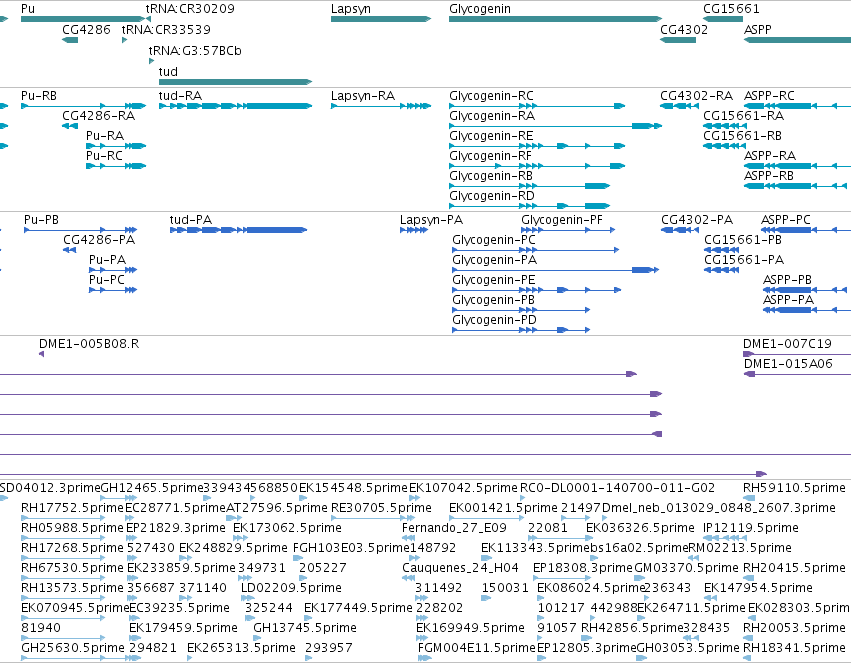
Task: Click the Glycogenin-RF transcript
Action: (x=537, y=166)
